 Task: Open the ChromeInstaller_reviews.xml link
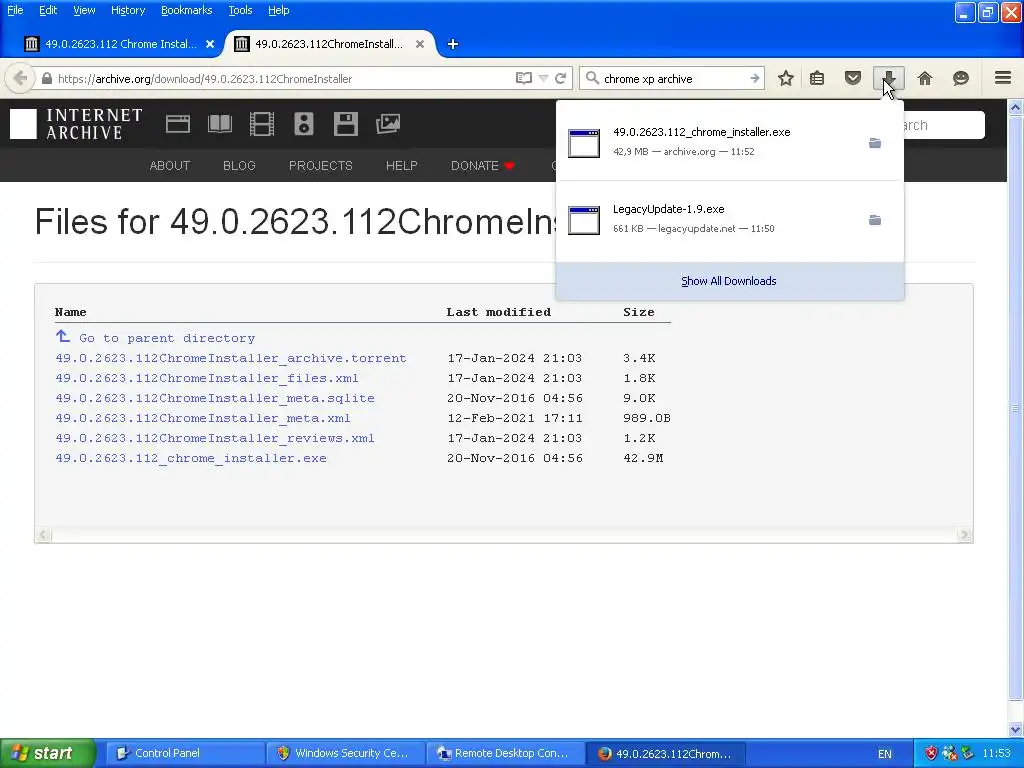click(215, 438)
